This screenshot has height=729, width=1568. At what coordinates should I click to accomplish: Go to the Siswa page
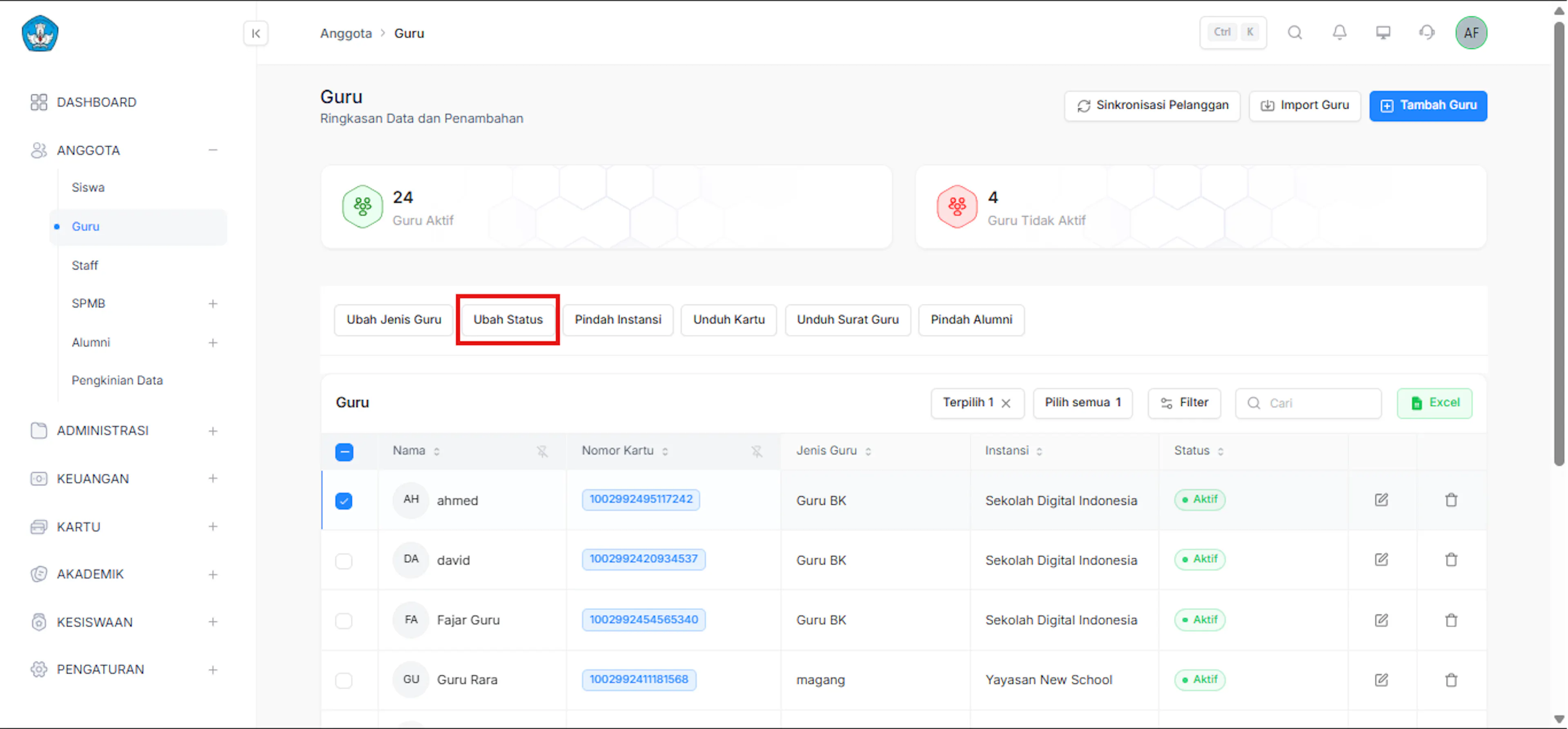(x=88, y=187)
